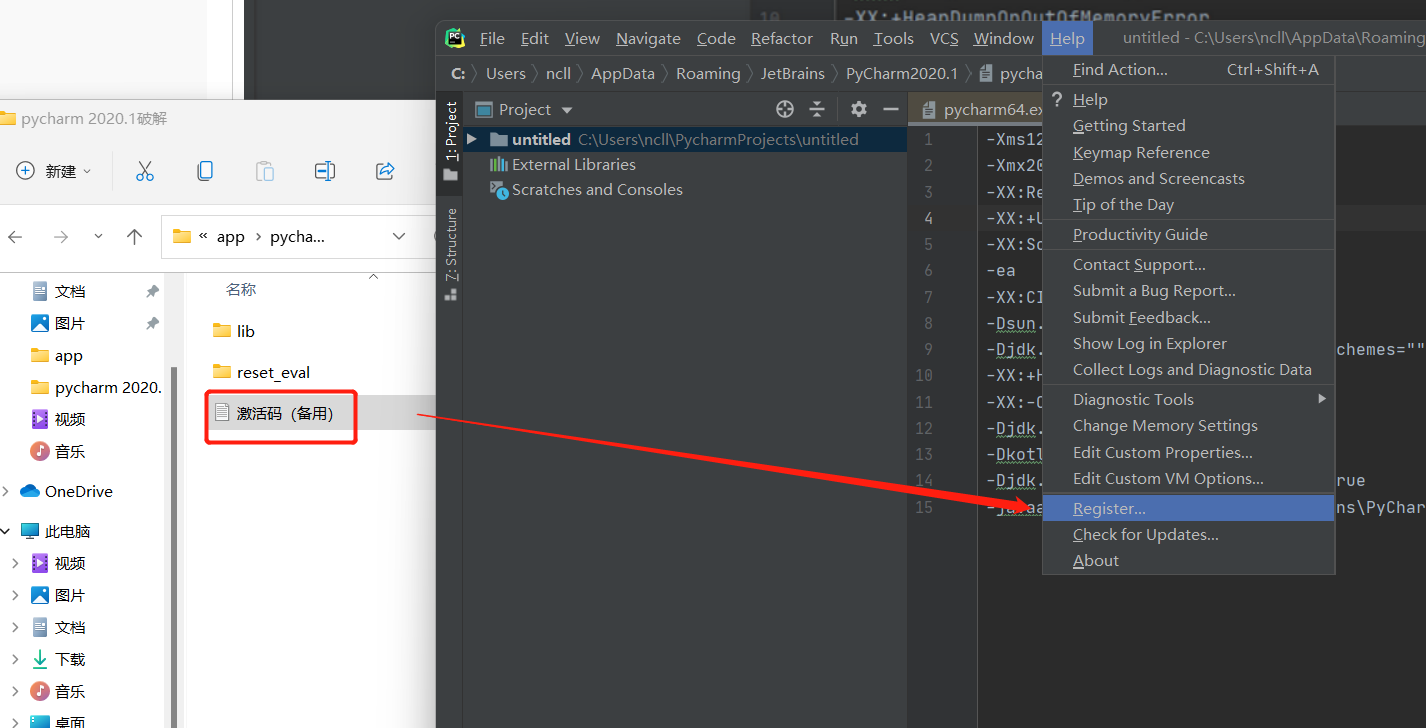Screen dimensions: 1426x728
Task: Click the reset_eval folder icon
Action: pyautogui.click(x=222, y=372)
